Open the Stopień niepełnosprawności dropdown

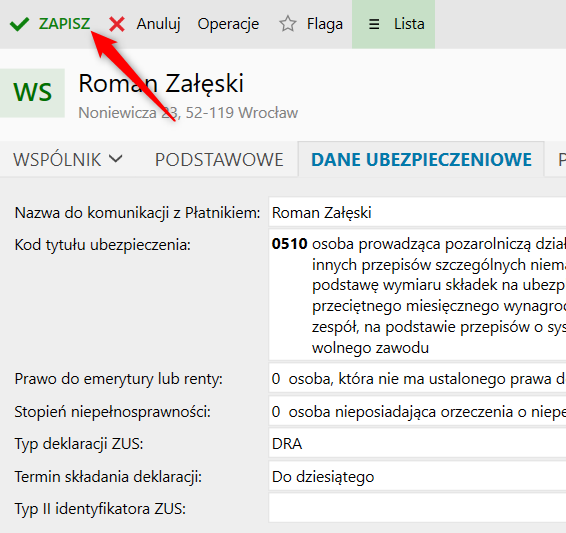[417, 411]
